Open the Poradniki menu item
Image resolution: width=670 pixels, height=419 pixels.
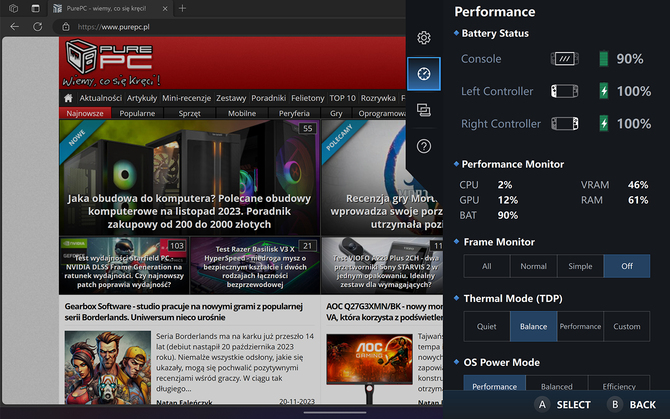268,98
